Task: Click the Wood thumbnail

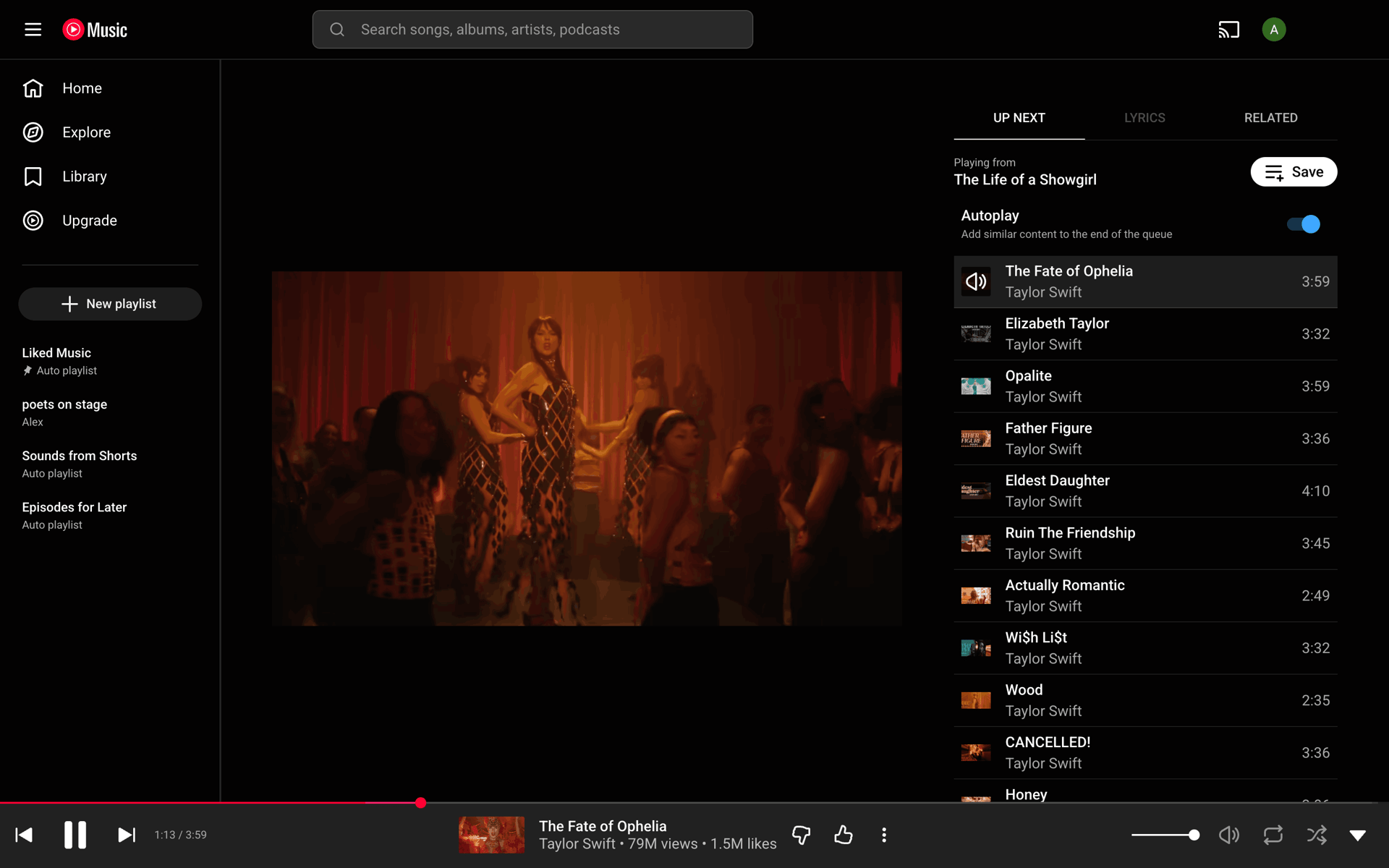Action: coord(976,700)
